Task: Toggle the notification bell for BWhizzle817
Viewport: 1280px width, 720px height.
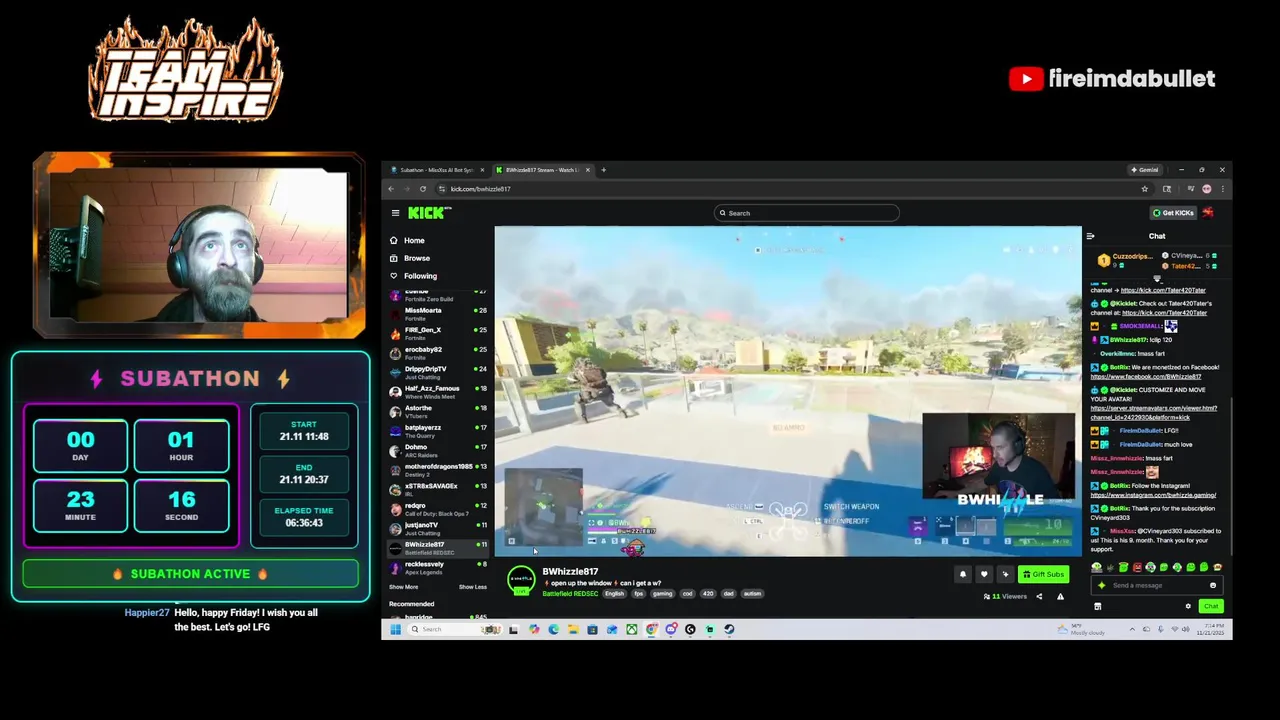Action: coord(963,574)
